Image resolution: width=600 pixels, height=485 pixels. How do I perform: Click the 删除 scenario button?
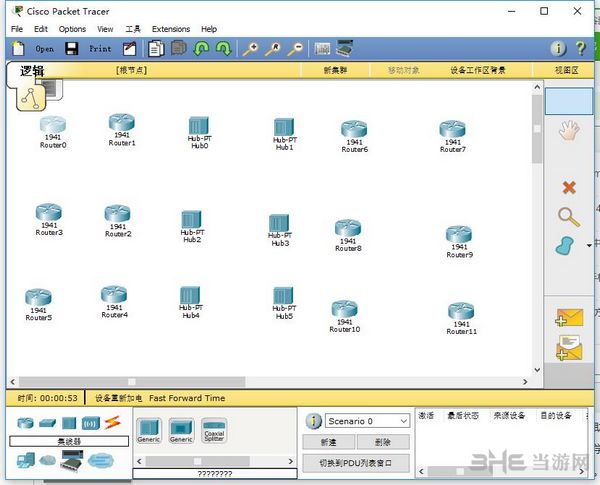[383, 442]
